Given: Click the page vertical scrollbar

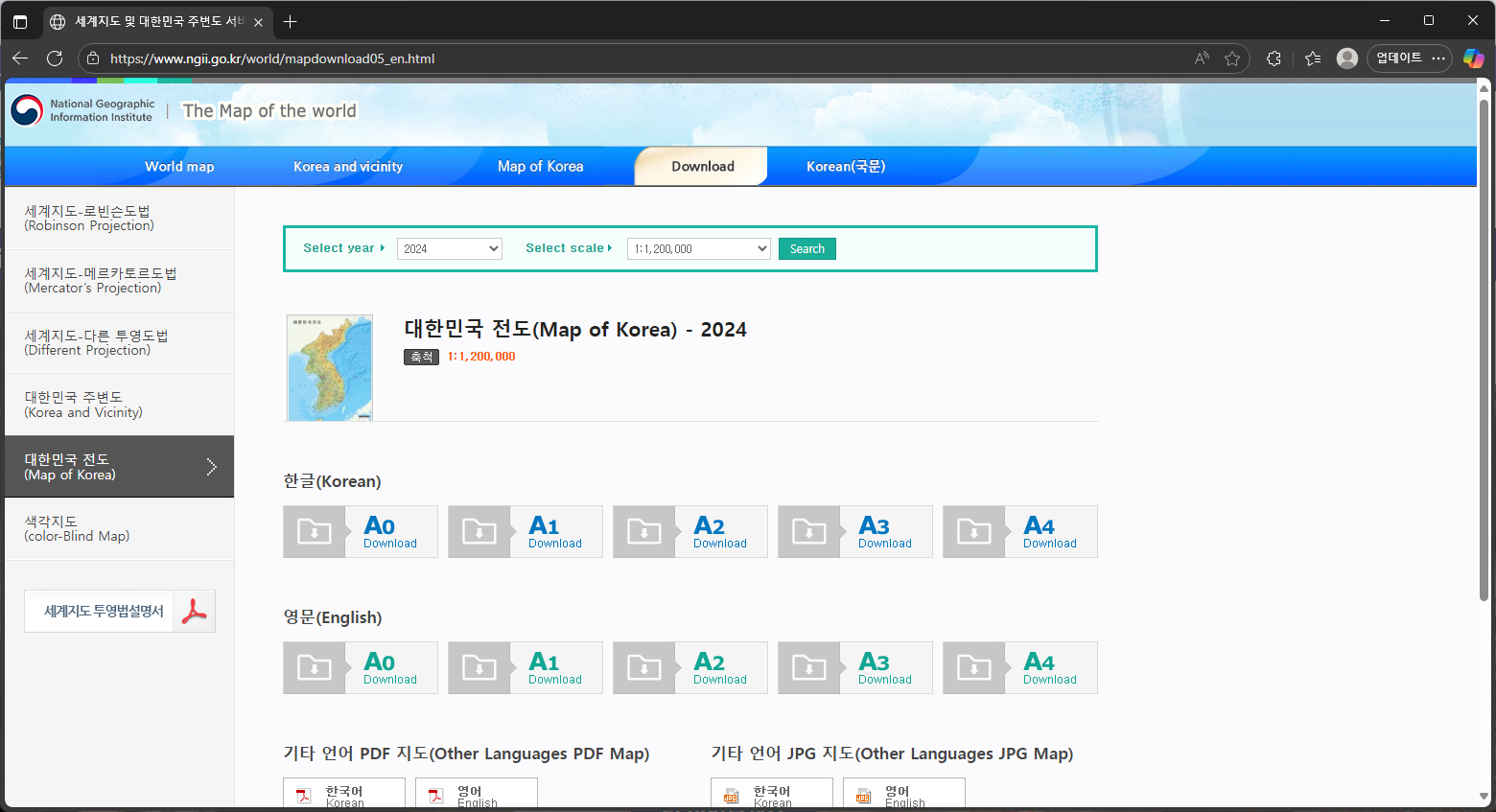Looking at the screenshot, I should coord(1484,350).
